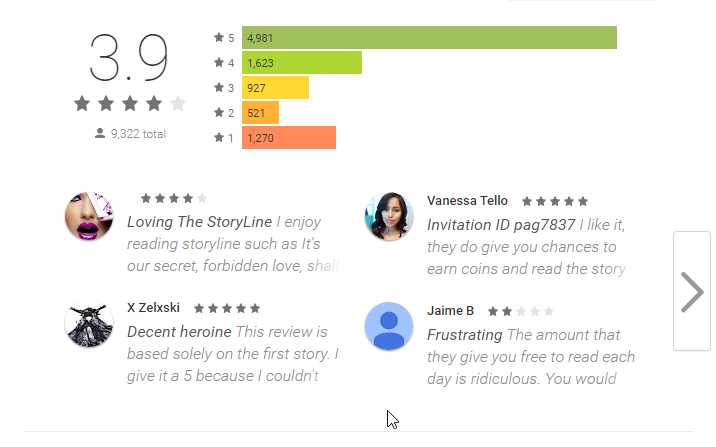Open X Zelxski's profile picture
716x447 pixels.
89,326
